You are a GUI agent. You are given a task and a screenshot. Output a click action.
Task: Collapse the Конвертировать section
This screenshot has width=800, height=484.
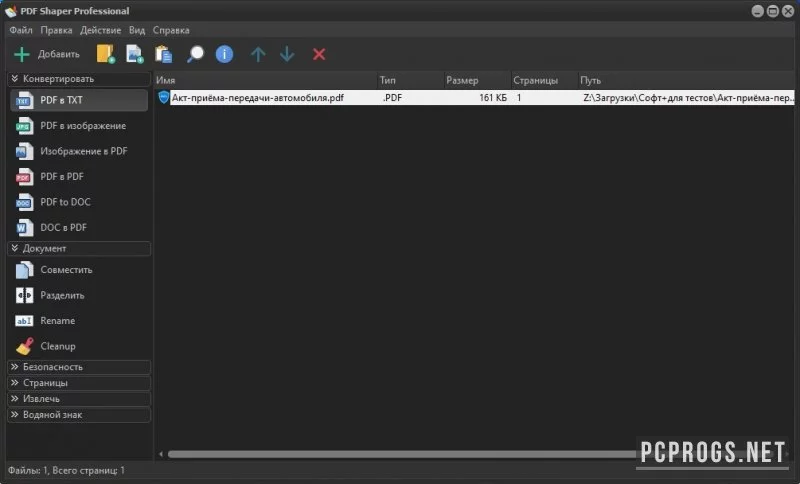(x=79, y=79)
